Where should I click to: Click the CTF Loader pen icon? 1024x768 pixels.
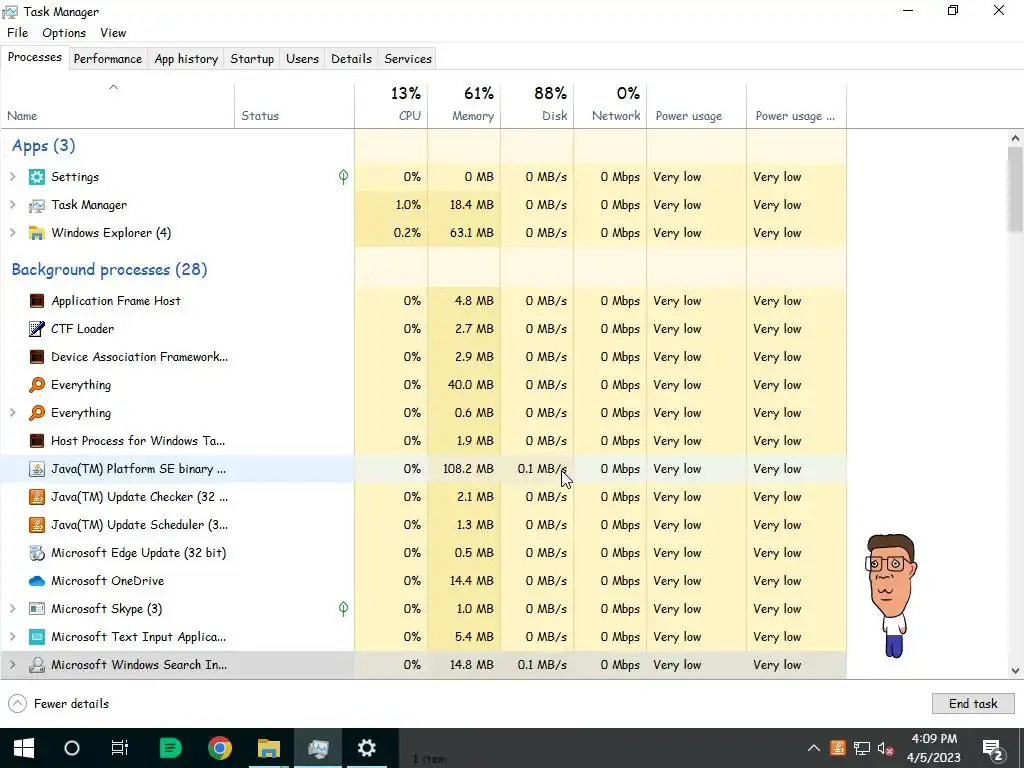37,328
